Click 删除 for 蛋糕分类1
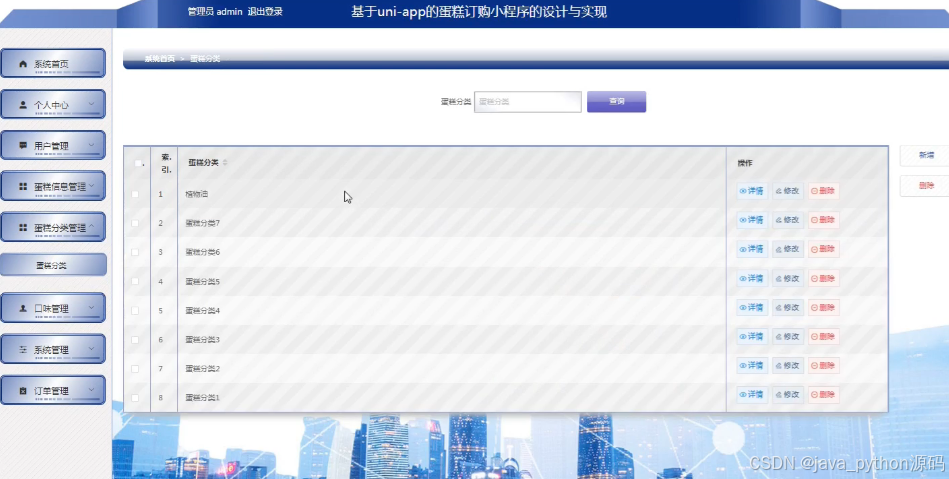This screenshot has height=479, width=949. click(824, 395)
